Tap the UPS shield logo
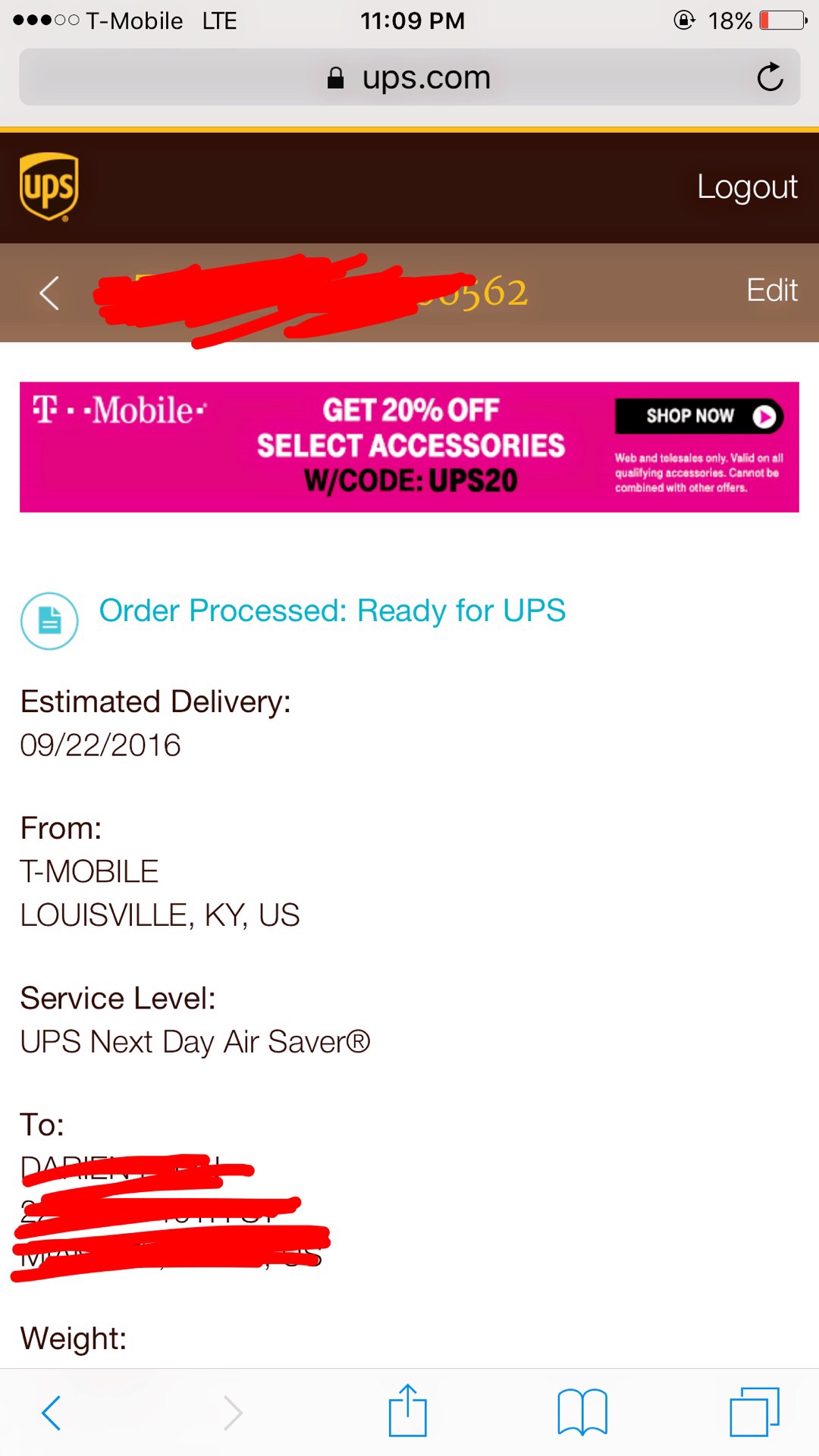This screenshot has height=1456, width=819. pyautogui.click(x=49, y=187)
